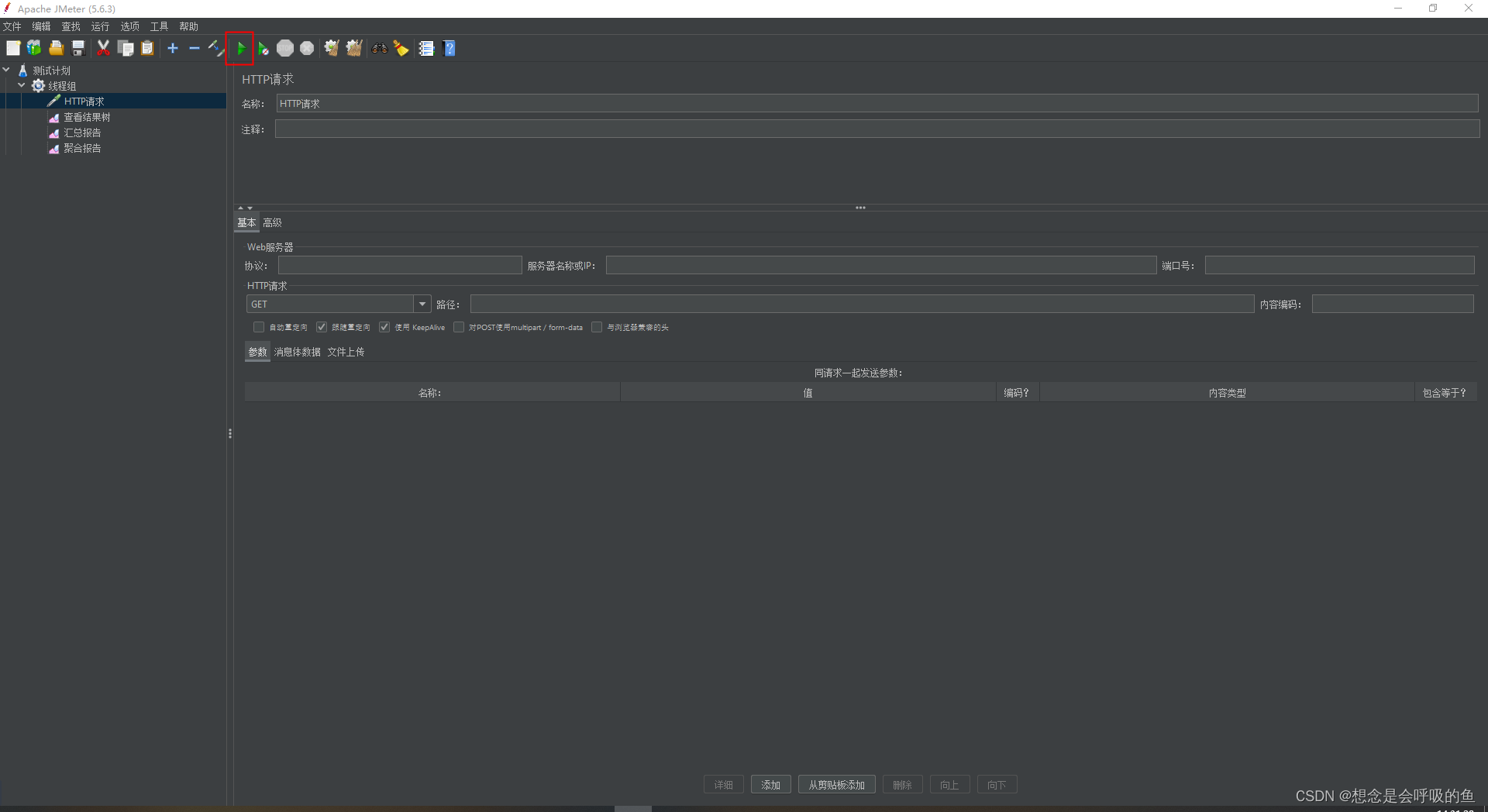Open the GET method dropdown
The width and height of the screenshot is (1488, 812).
point(422,304)
